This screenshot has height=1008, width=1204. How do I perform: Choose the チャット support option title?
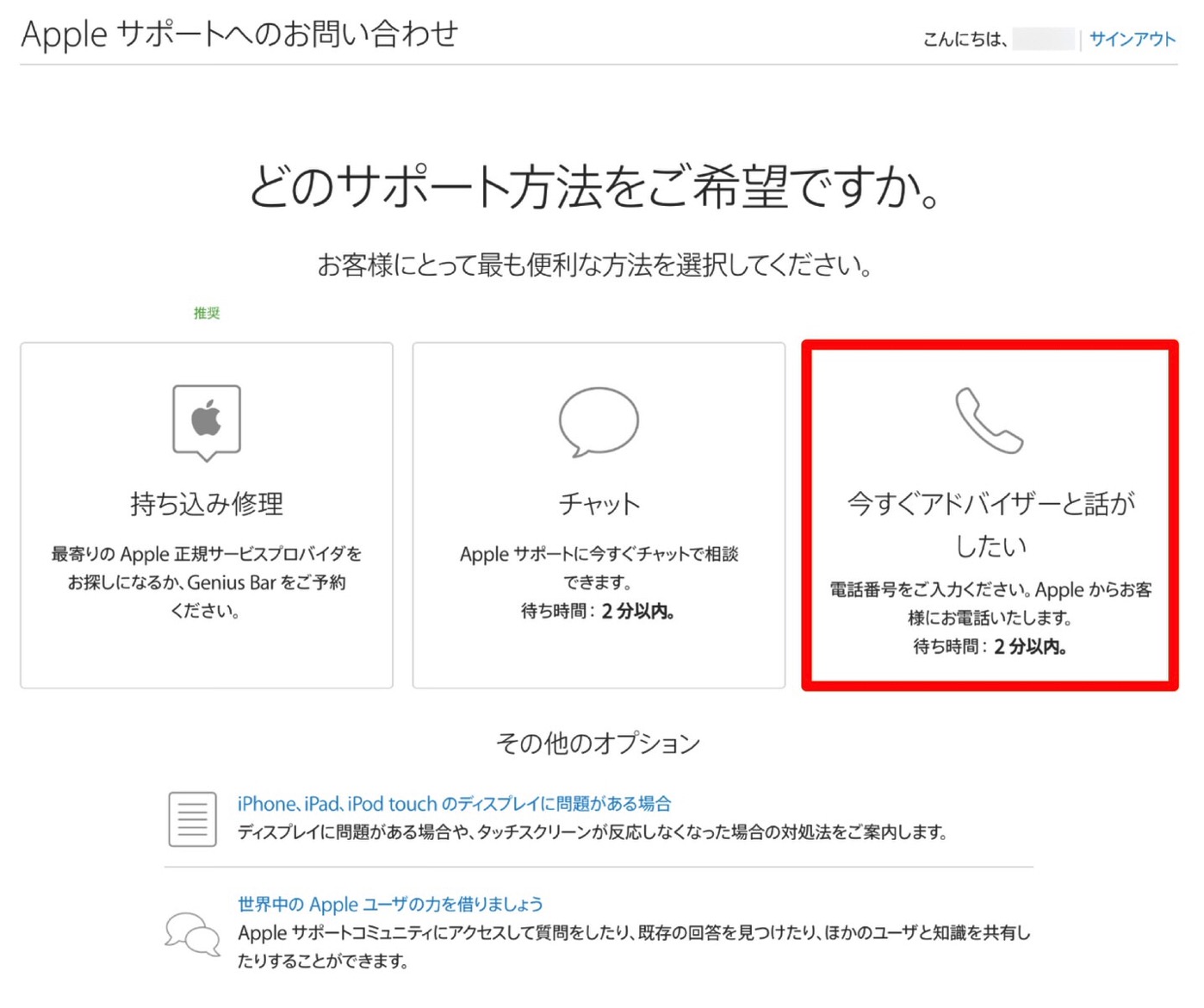[x=599, y=503]
